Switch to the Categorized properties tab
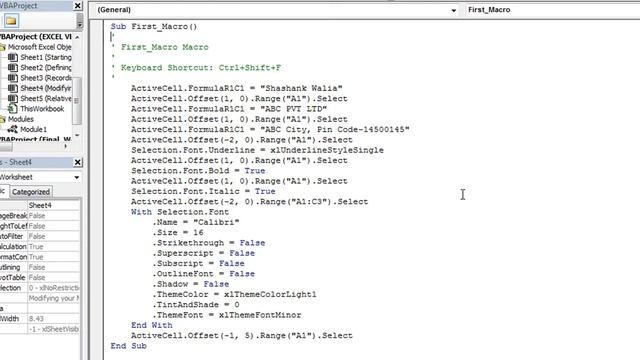640x360 pixels. 31,192
